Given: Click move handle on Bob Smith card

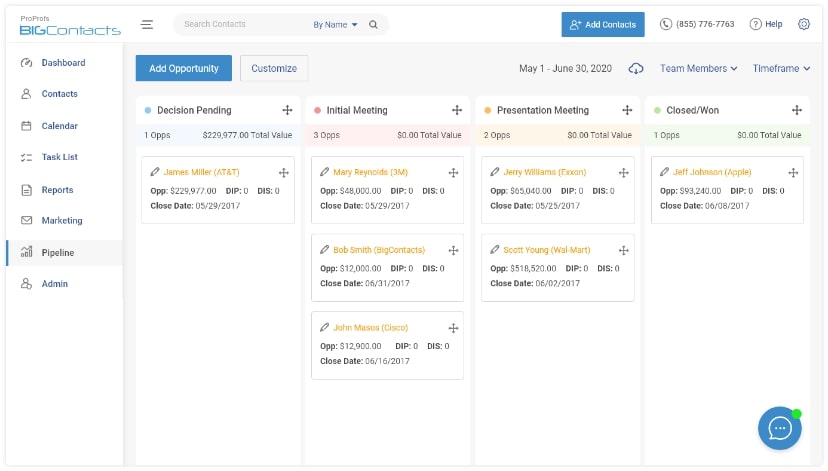Looking at the screenshot, I should [x=453, y=250].
